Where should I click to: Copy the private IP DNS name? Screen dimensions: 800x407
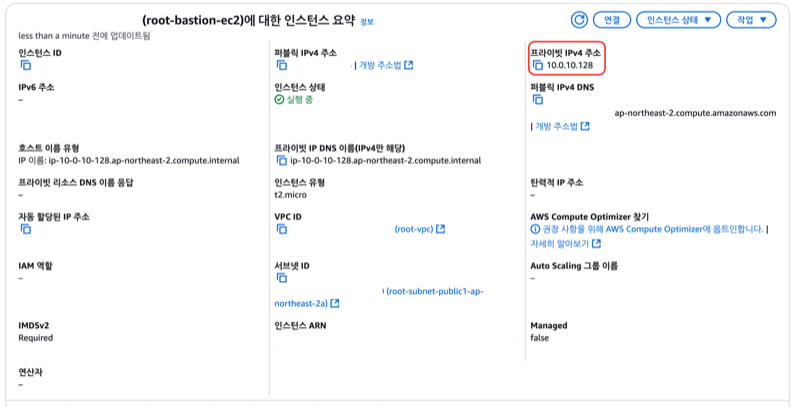pyautogui.click(x=282, y=160)
